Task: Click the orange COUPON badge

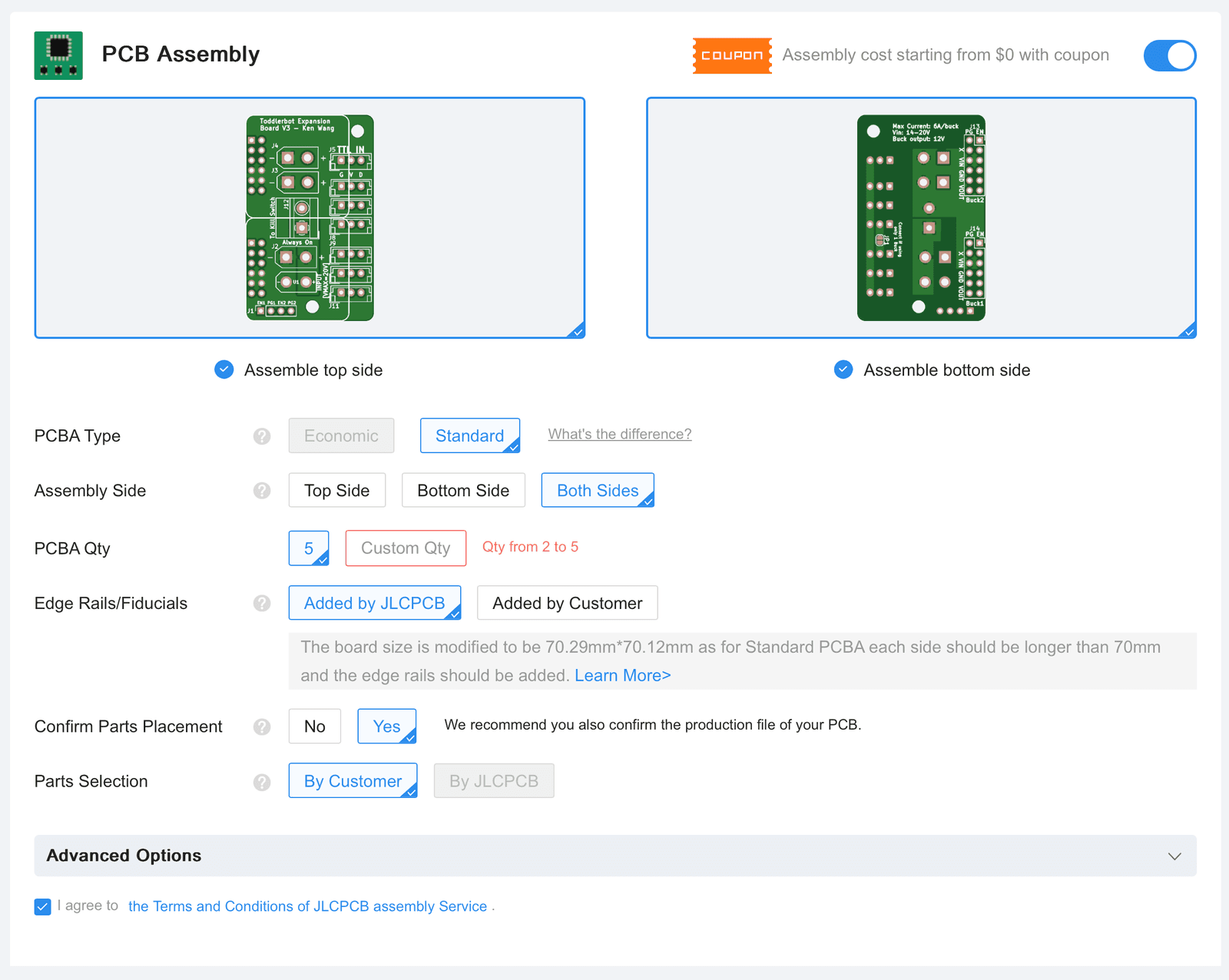Action: [732, 55]
